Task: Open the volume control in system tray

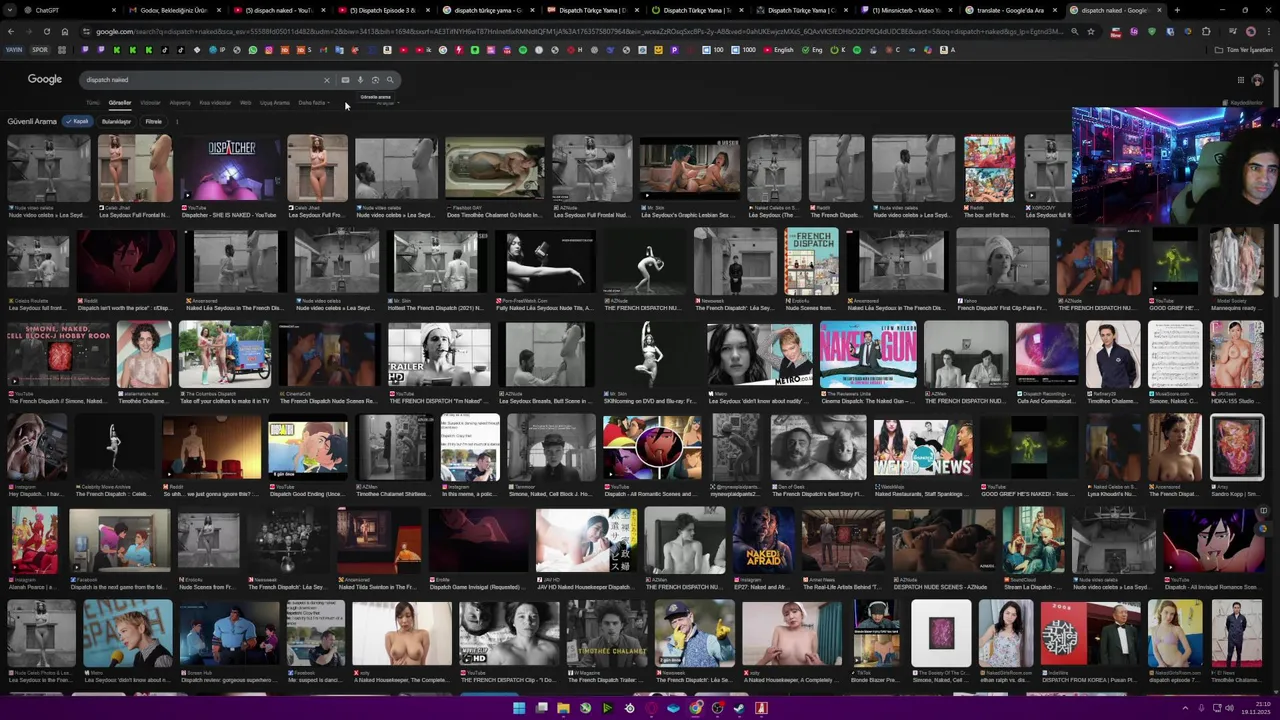Action: click(1229, 708)
